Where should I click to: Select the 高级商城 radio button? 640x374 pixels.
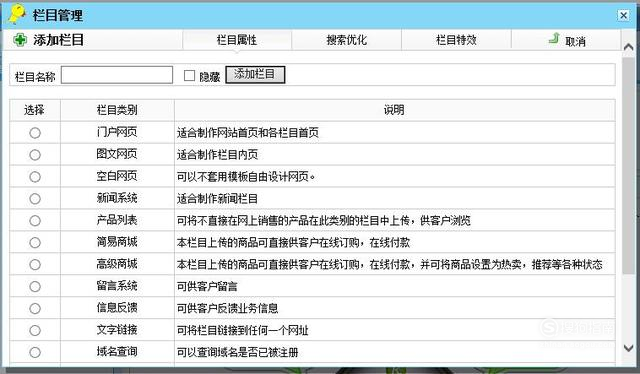coord(35,265)
